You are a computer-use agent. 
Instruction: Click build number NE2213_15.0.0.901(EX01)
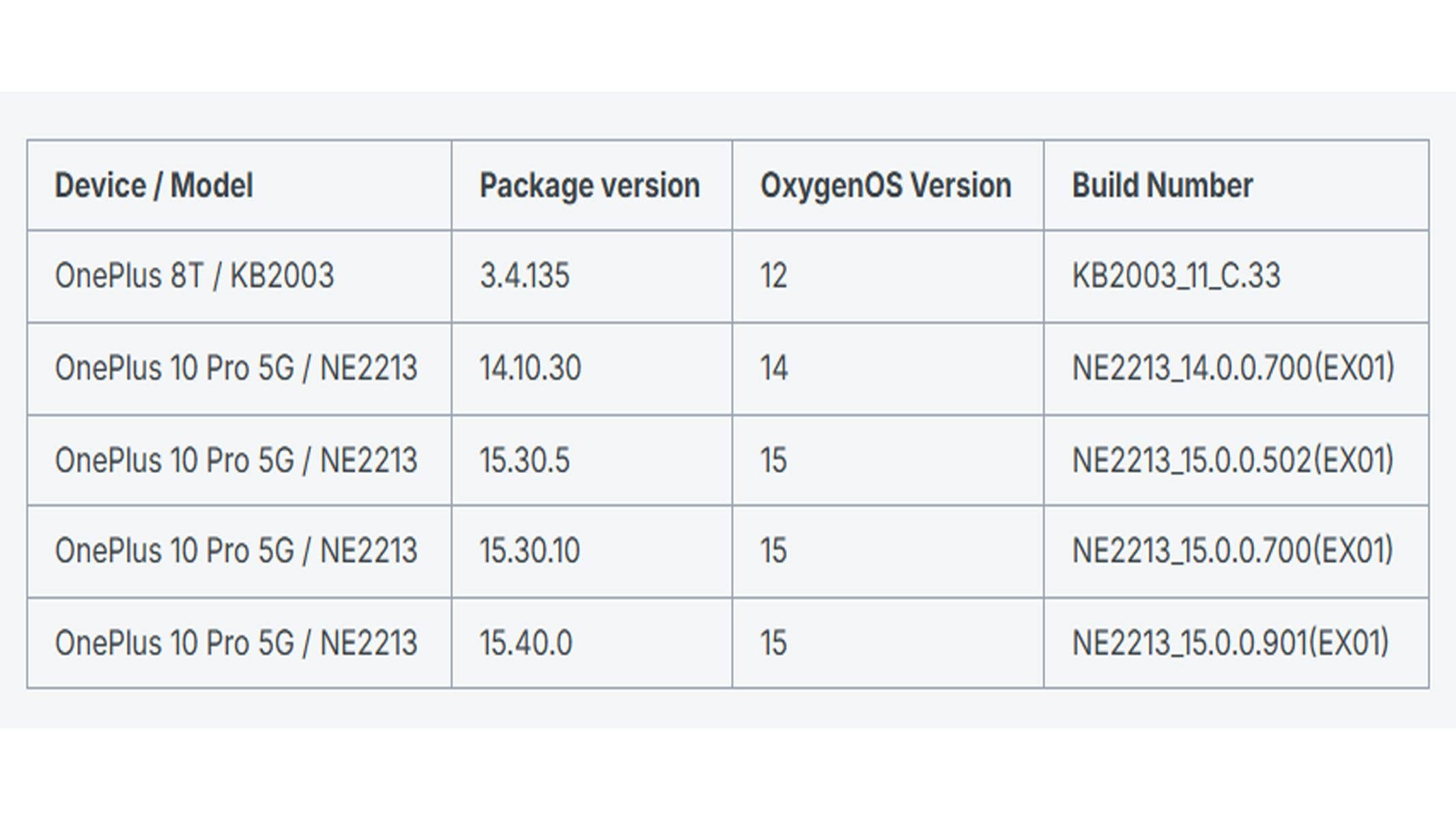coord(1230,644)
